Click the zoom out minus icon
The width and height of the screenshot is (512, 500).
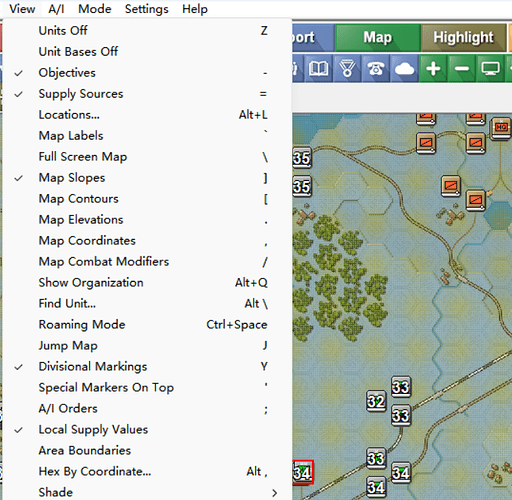pos(462,69)
